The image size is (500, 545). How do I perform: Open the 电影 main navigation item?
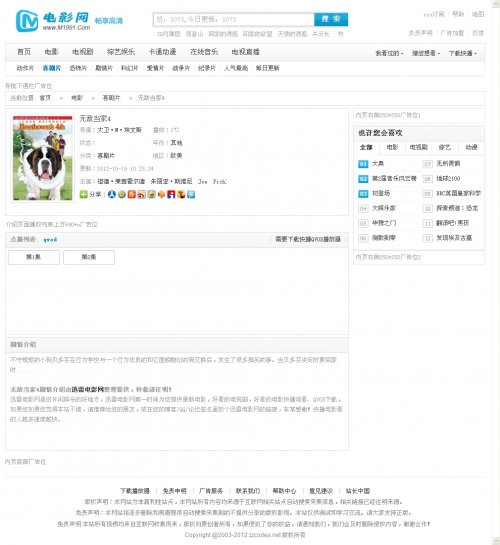pyautogui.click(x=51, y=52)
